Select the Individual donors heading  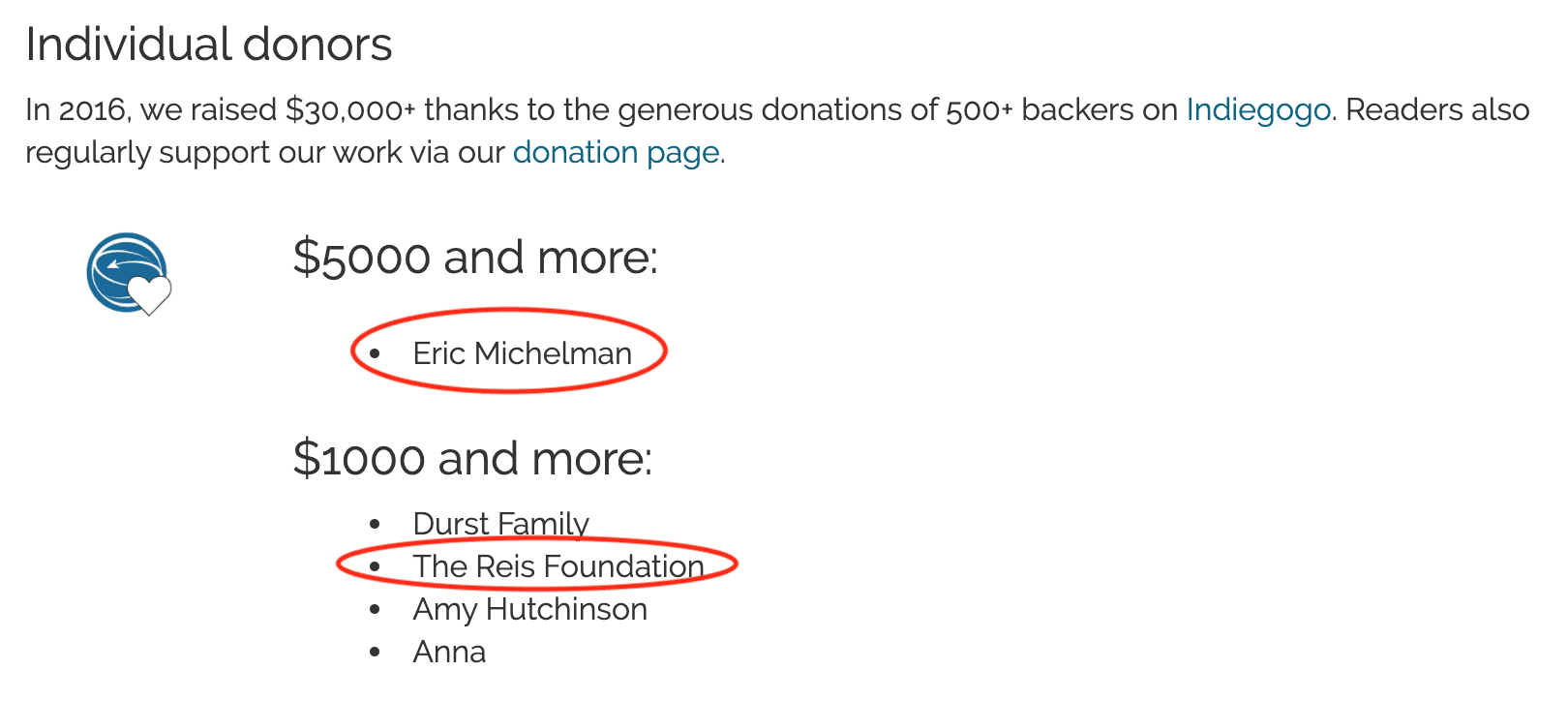pos(209,45)
